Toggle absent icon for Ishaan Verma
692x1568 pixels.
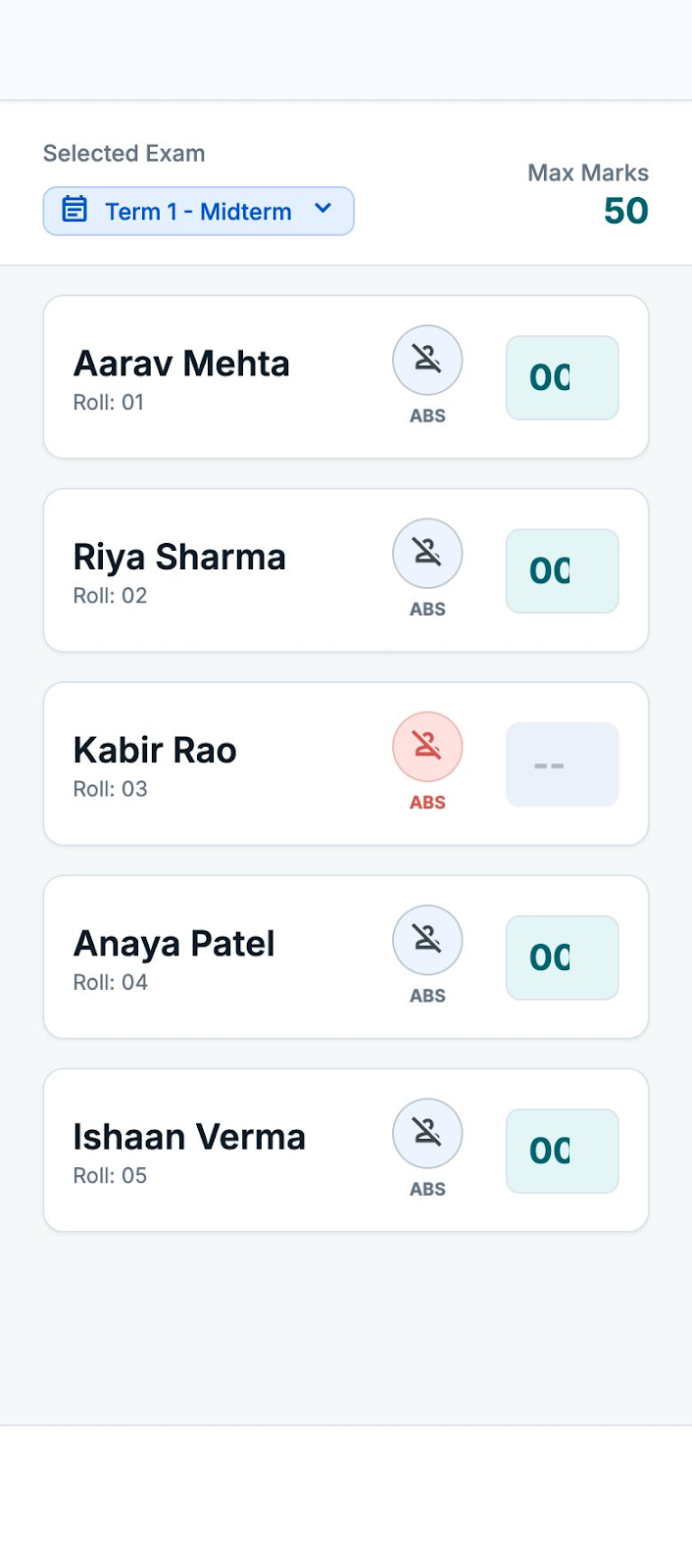427,1132
